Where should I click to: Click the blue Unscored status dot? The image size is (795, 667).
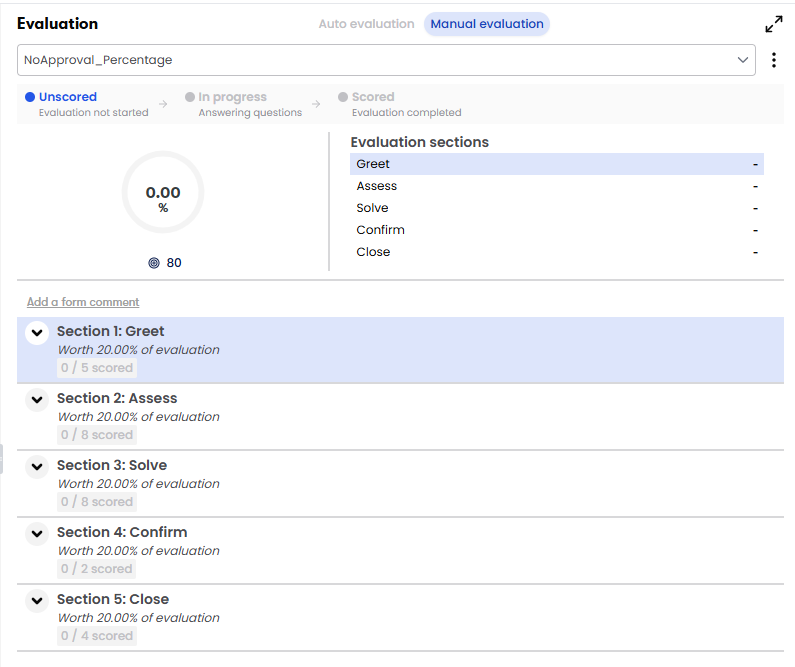30,97
